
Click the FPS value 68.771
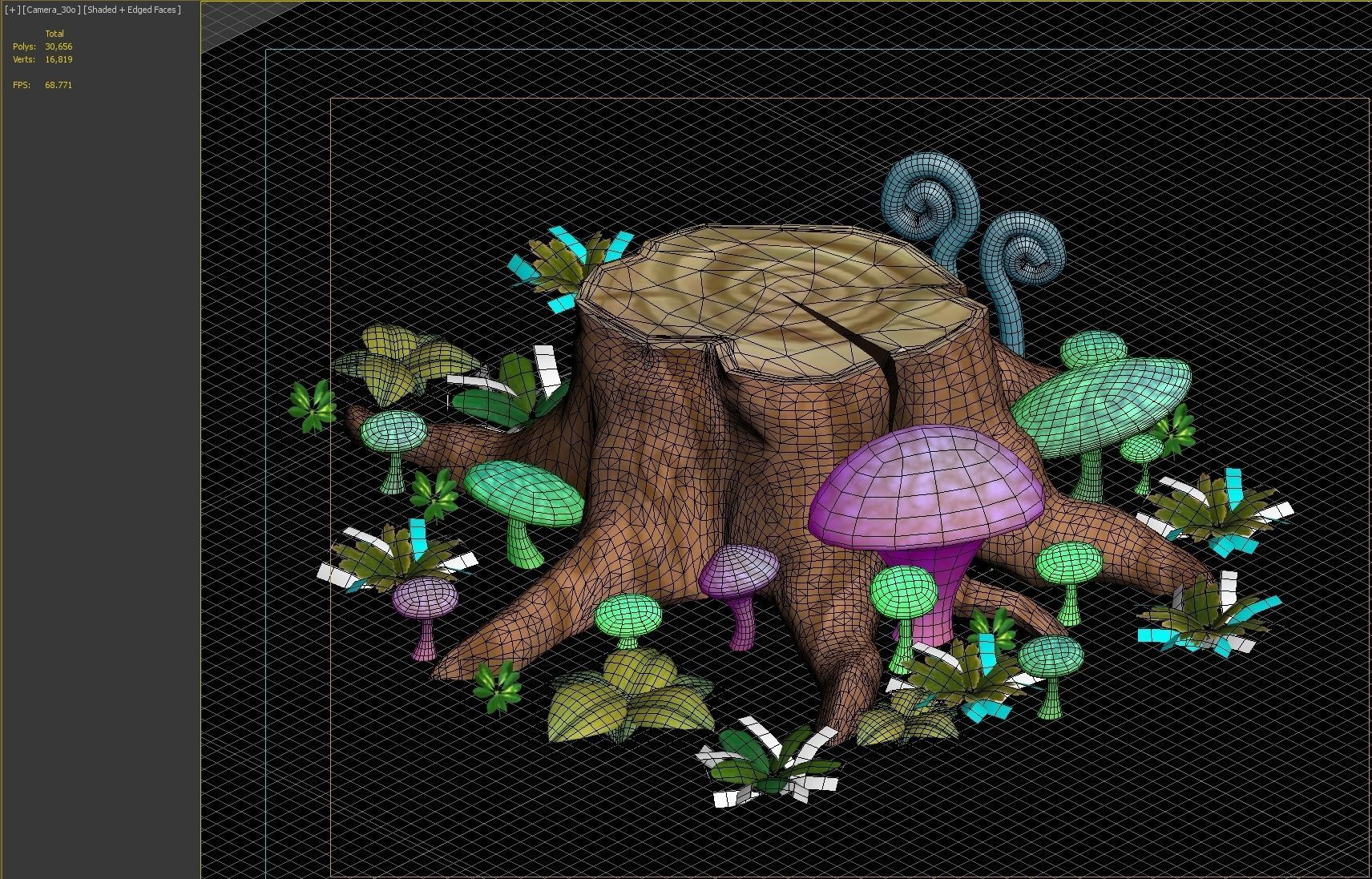tap(59, 85)
